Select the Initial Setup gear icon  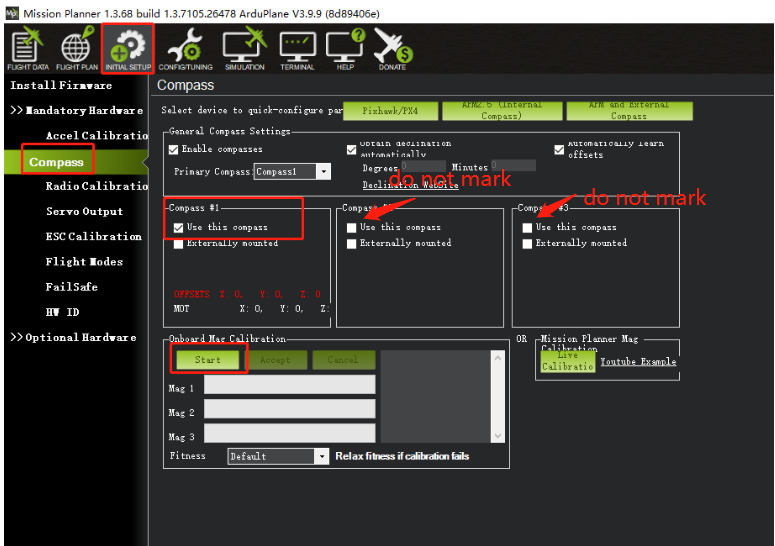128,49
